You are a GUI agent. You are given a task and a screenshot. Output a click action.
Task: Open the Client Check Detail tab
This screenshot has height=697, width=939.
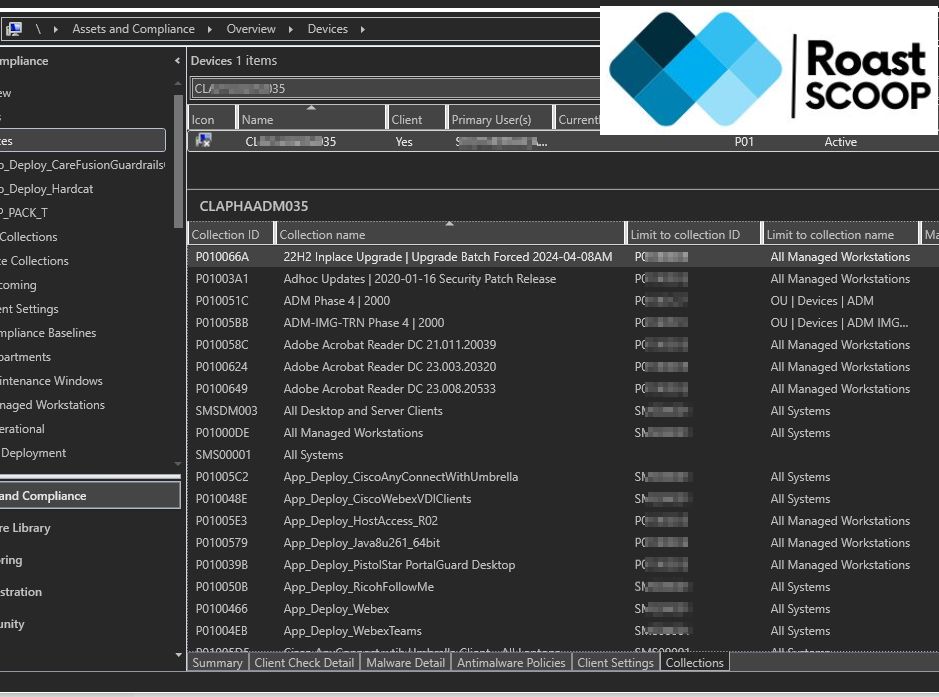[304, 662]
